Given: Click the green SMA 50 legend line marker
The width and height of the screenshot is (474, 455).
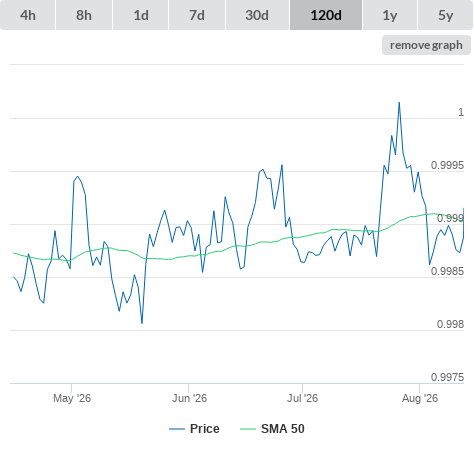Looking at the screenshot, I should coord(248,429).
